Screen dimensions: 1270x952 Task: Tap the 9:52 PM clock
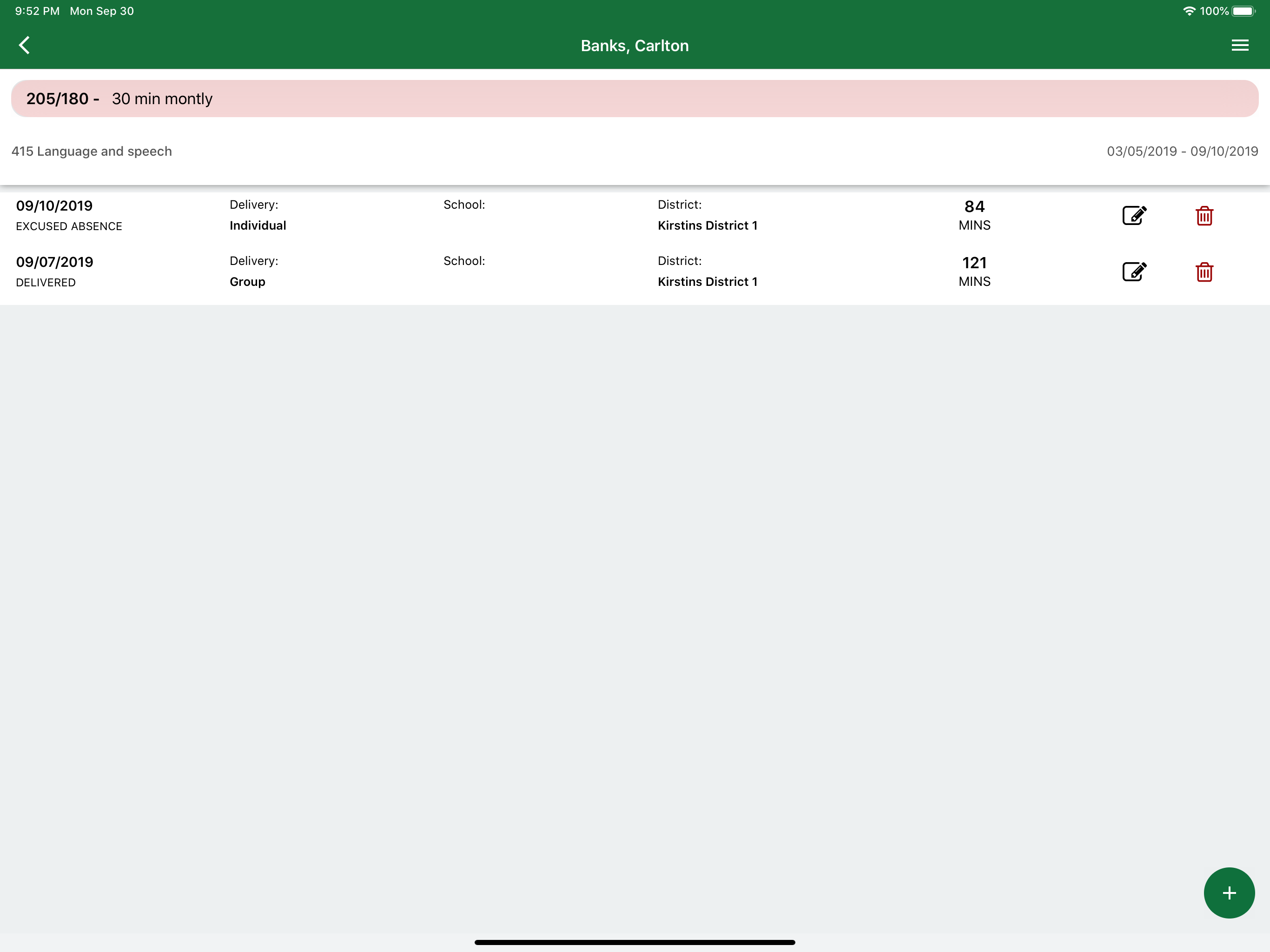coord(37,11)
